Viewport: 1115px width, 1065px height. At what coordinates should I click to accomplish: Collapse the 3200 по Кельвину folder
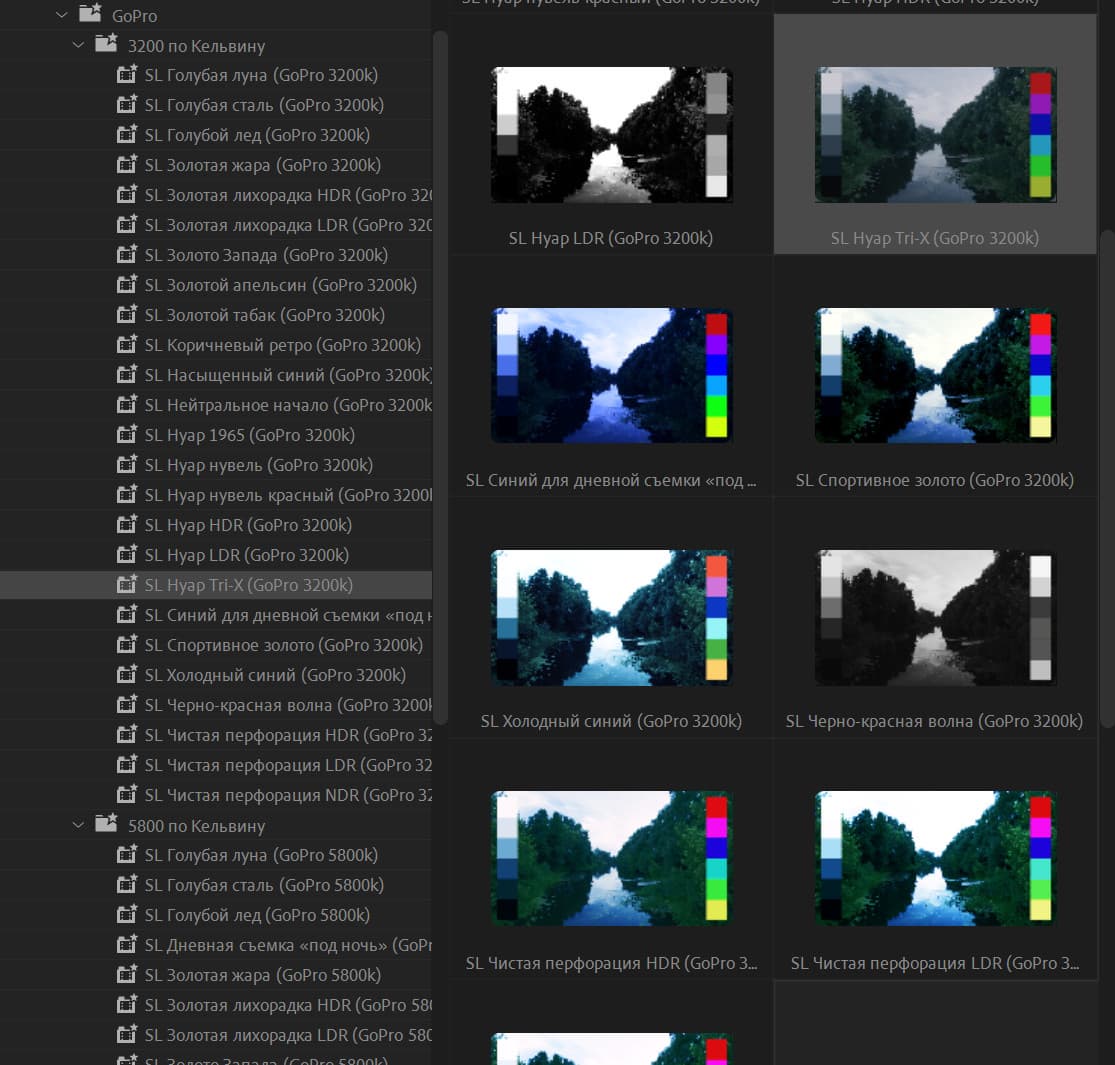click(78, 45)
